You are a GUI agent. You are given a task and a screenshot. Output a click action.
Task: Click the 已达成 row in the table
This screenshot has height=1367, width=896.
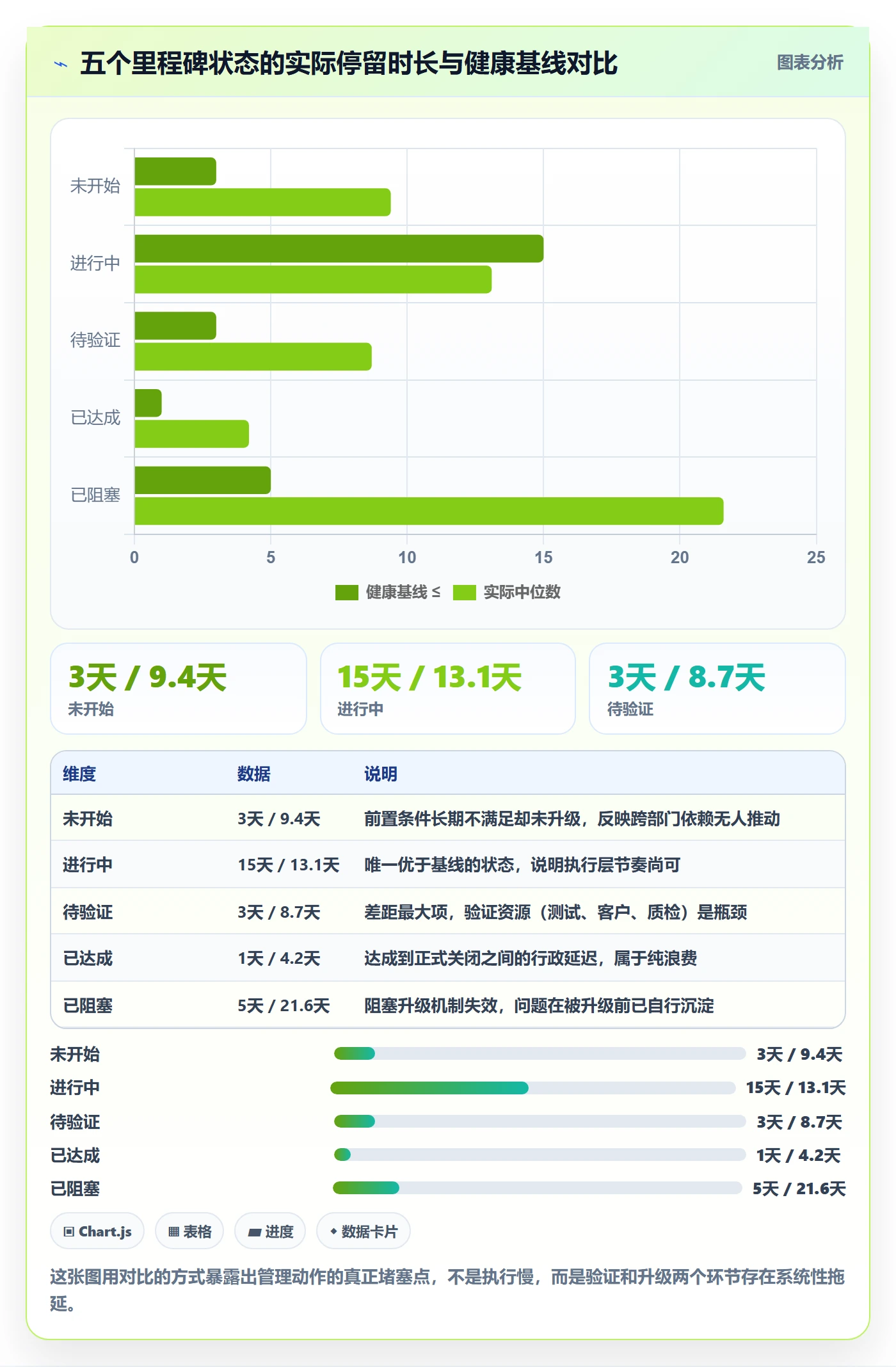click(x=448, y=958)
